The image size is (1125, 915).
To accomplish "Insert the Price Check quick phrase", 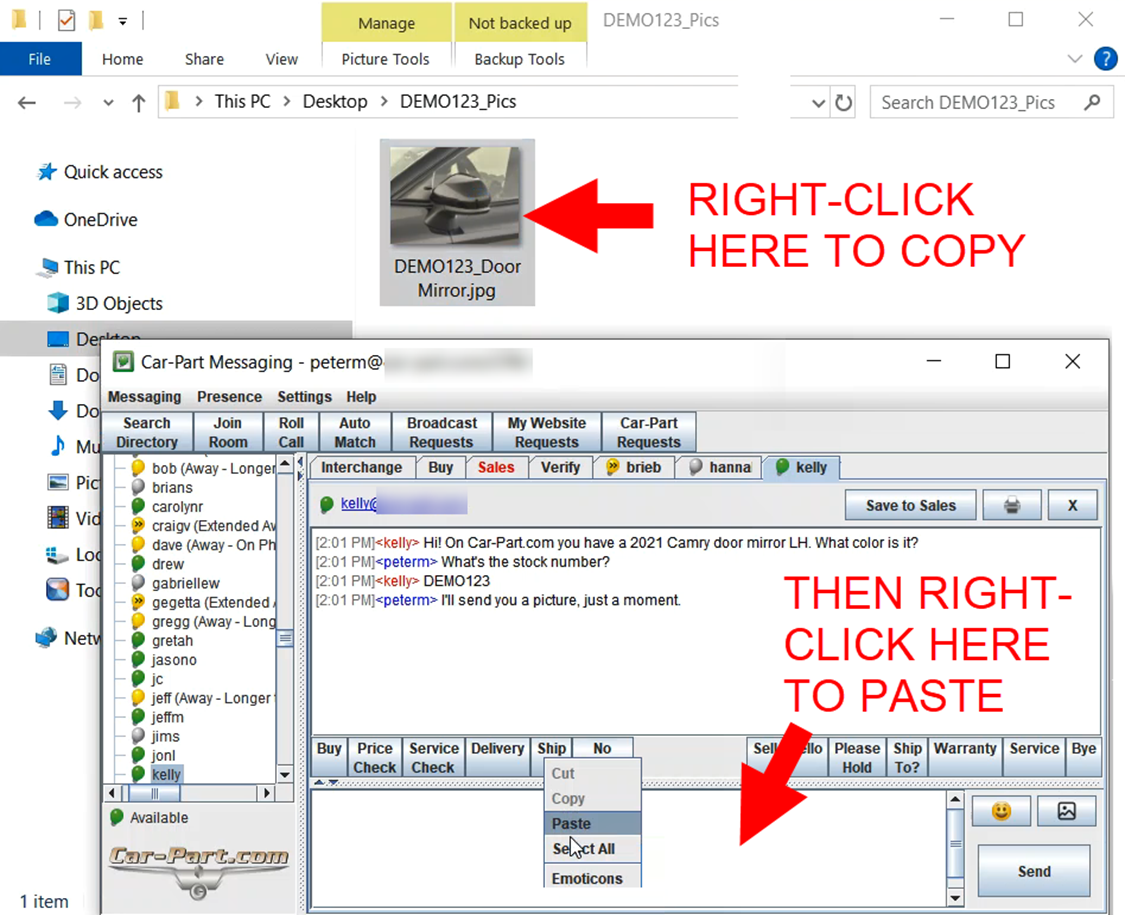I will click(x=375, y=757).
